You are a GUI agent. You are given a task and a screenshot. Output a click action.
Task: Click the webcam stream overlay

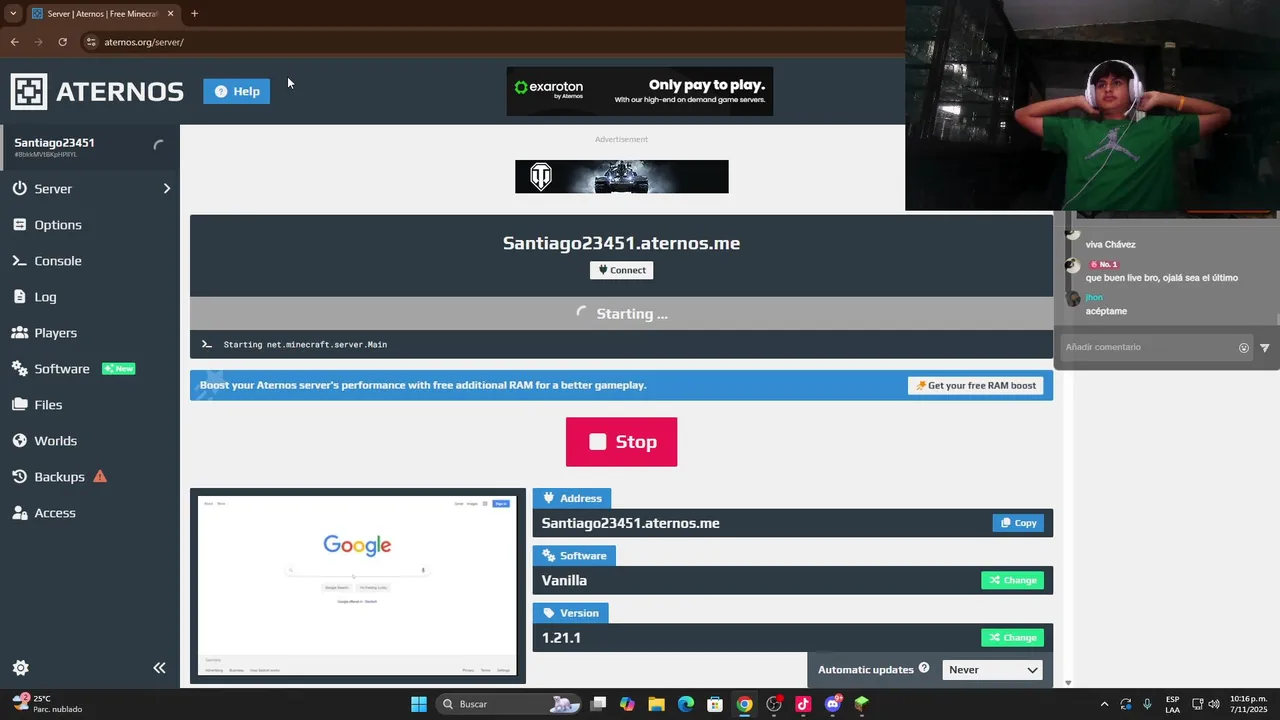pyautogui.click(x=1092, y=105)
